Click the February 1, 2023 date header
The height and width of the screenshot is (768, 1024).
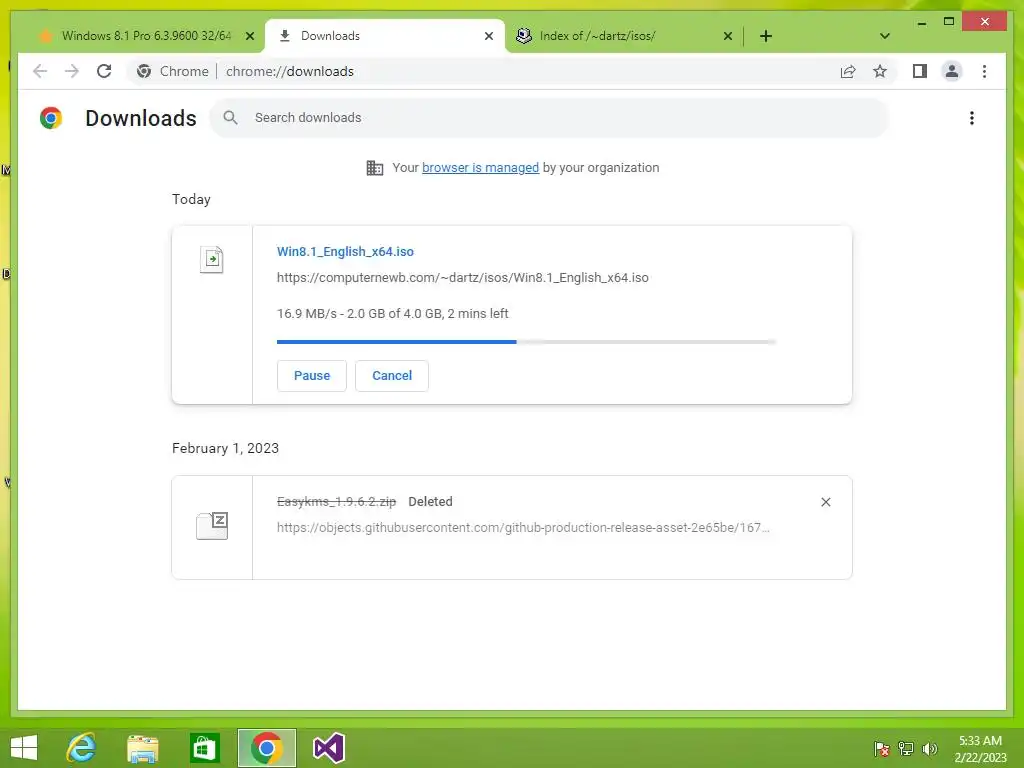225,448
